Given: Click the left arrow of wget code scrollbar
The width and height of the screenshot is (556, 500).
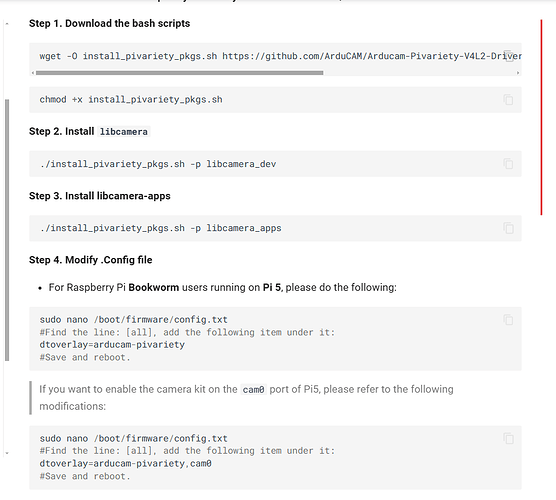Looking at the screenshot, I should [33, 73].
